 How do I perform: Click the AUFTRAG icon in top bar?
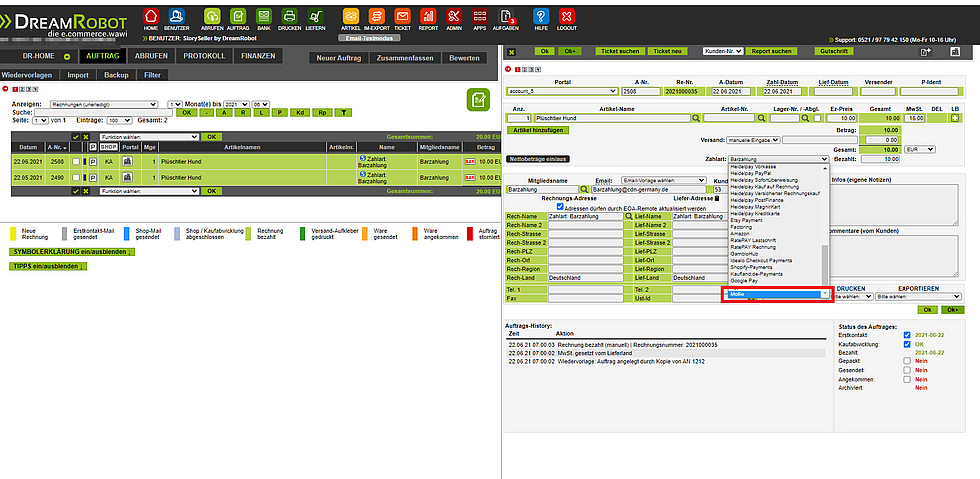tap(238, 16)
